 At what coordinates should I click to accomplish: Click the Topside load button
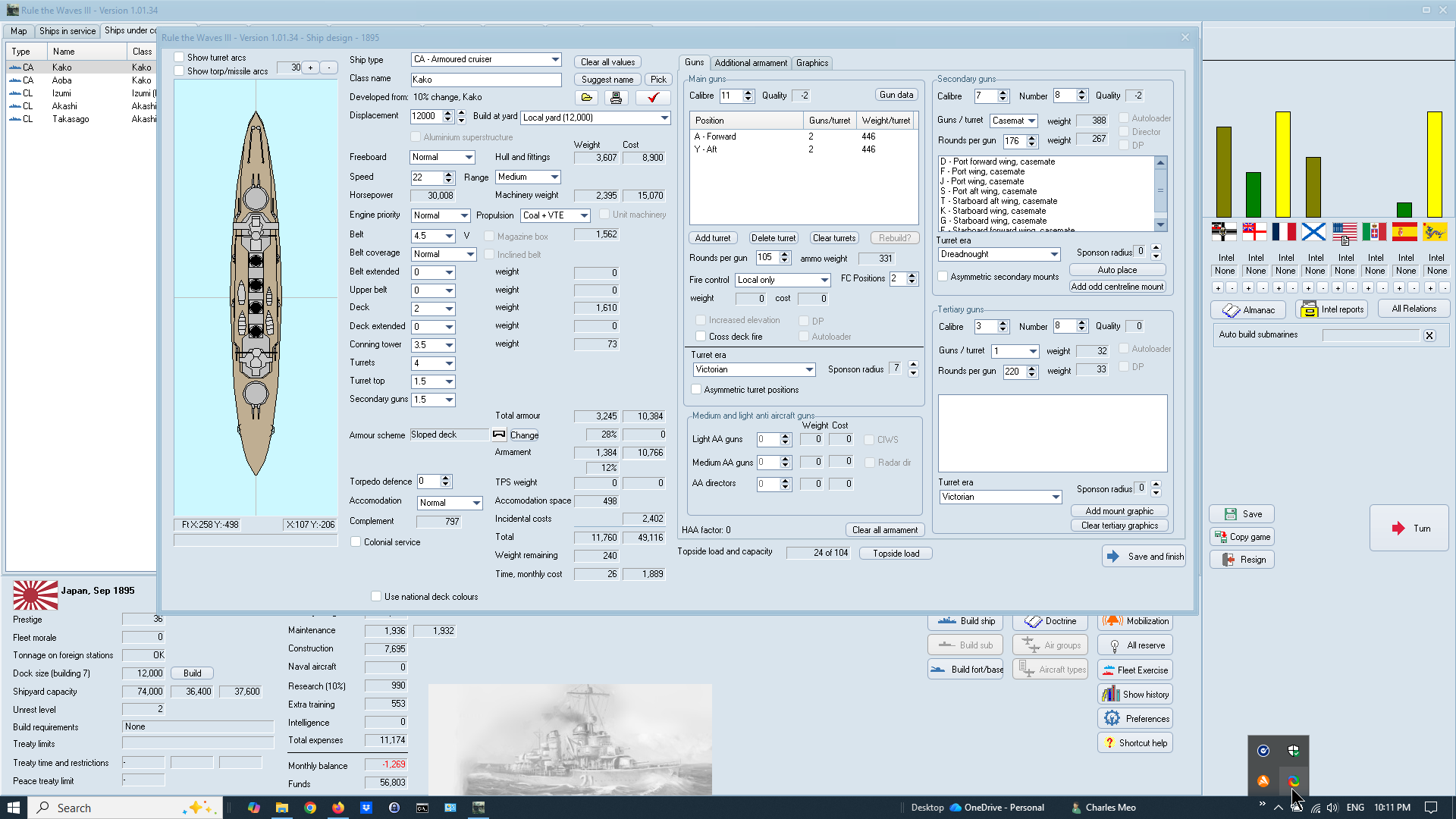tap(896, 554)
